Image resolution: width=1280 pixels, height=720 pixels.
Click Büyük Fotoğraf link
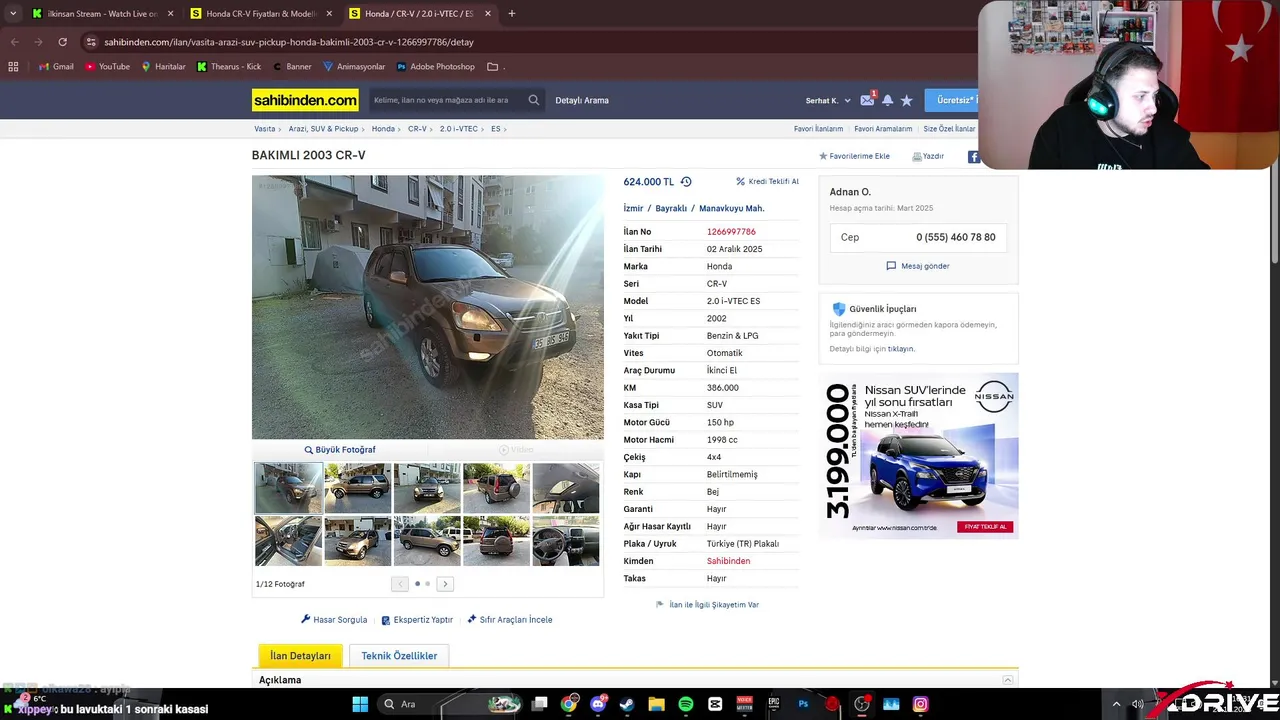click(340, 450)
